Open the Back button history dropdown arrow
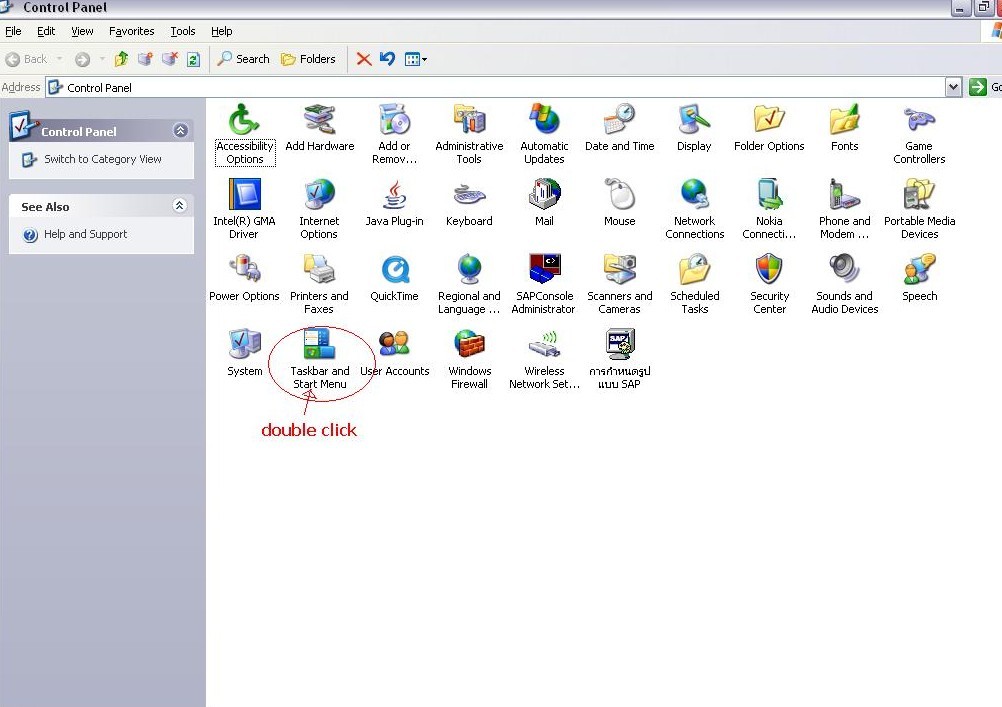The height and width of the screenshot is (707, 1002). tap(59, 59)
